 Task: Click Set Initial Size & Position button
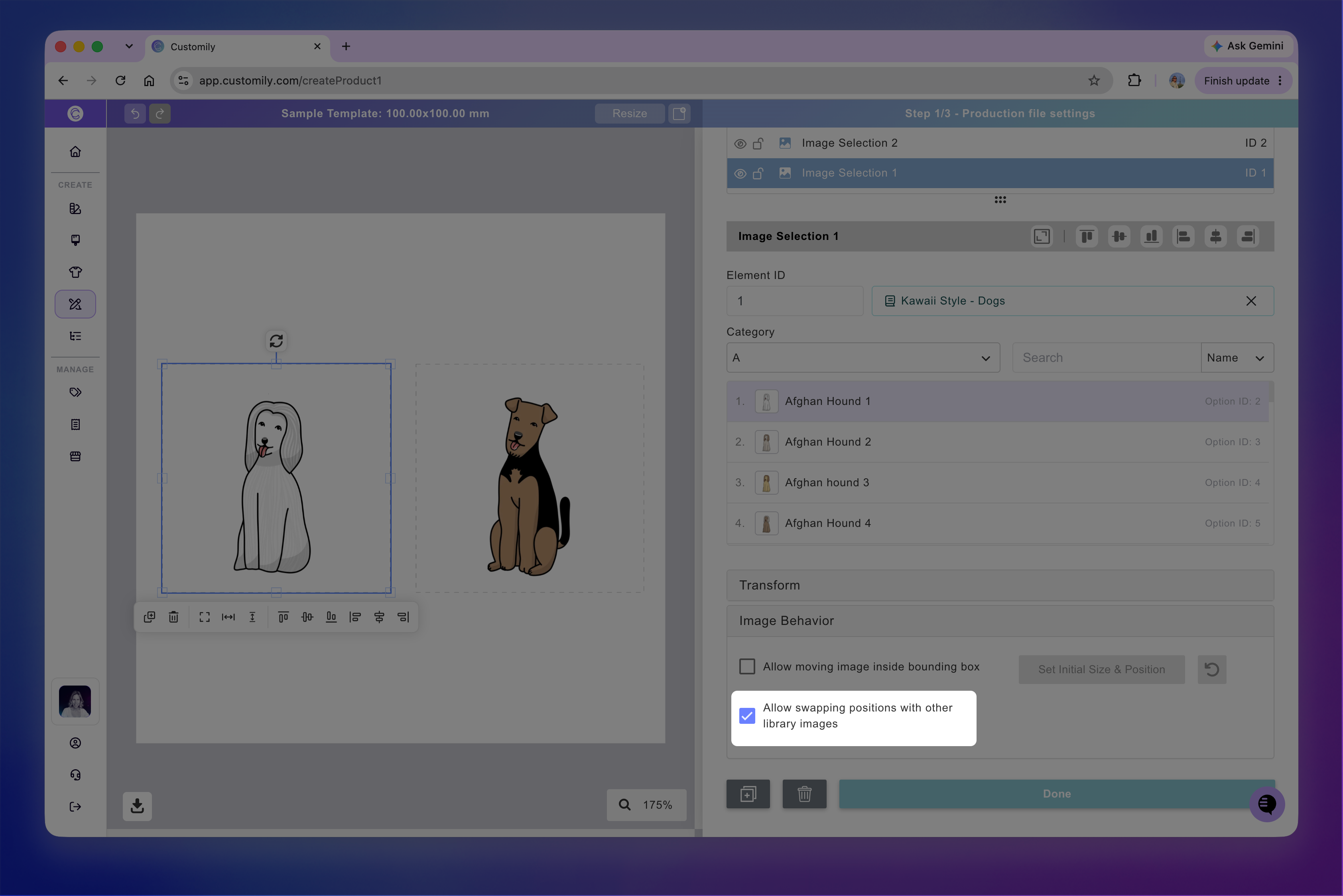tap(1101, 669)
